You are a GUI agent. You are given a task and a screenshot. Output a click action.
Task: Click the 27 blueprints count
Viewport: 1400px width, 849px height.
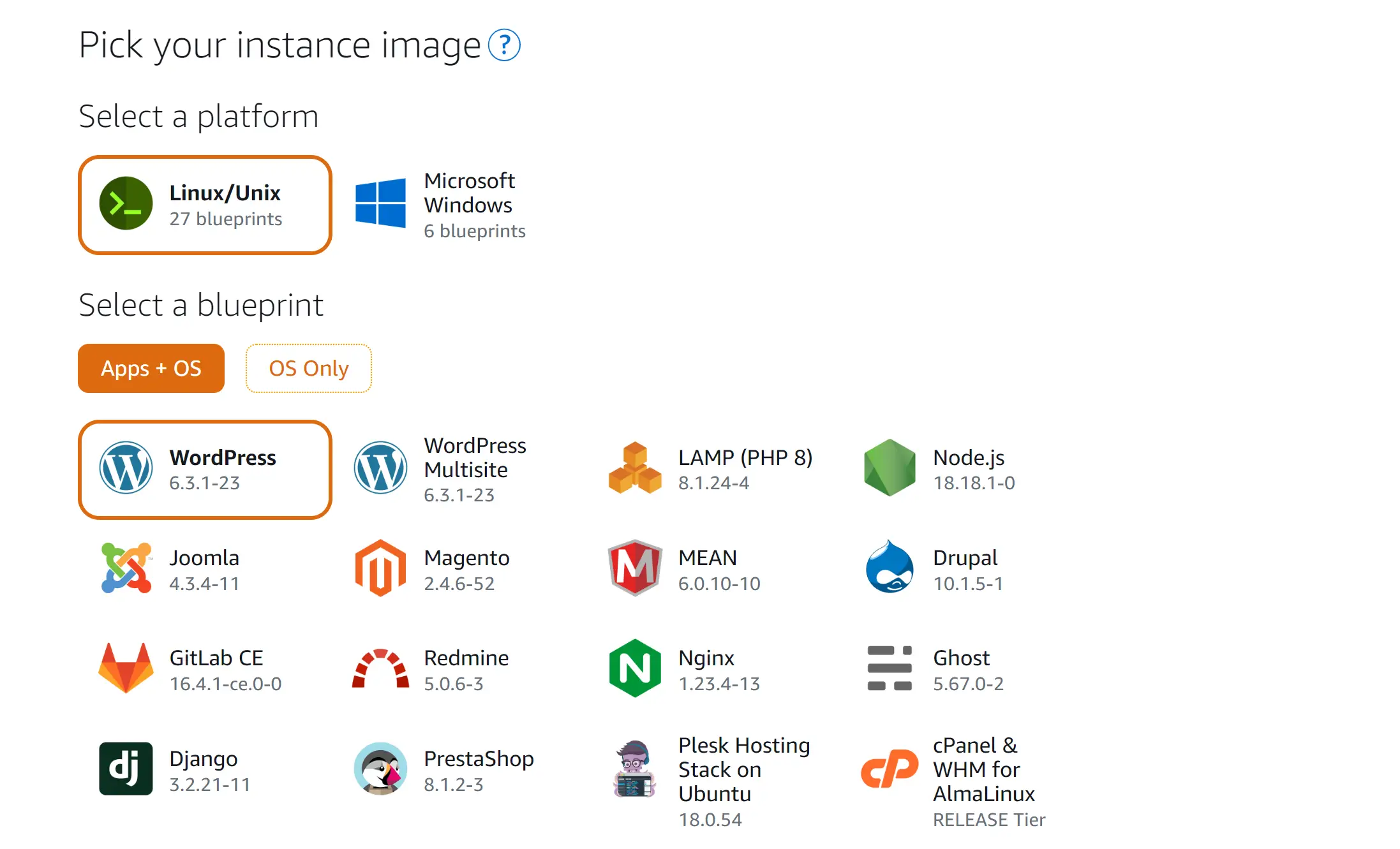(x=226, y=219)
